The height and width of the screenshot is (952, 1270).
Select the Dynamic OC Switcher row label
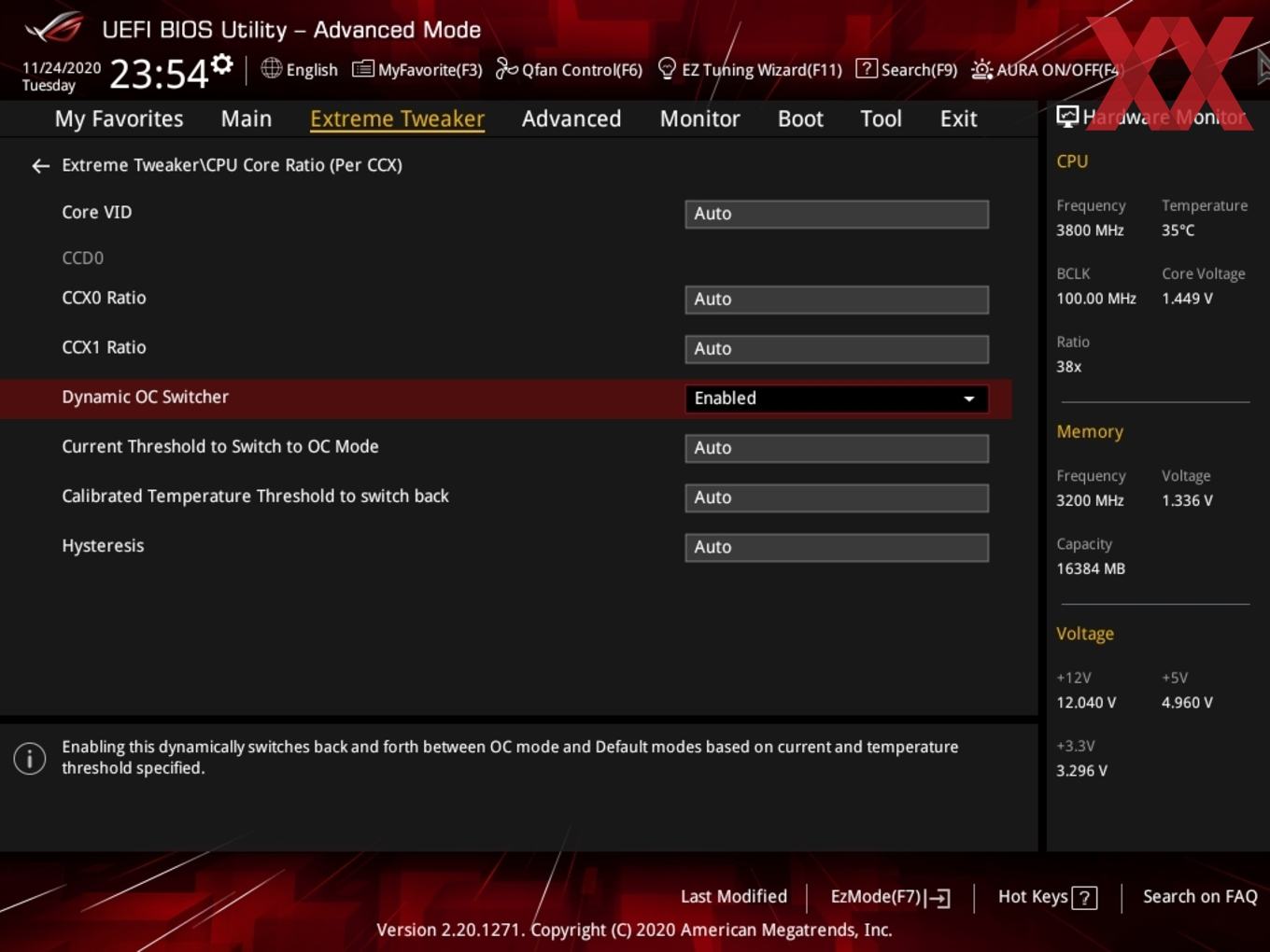(x=145, y=397)
